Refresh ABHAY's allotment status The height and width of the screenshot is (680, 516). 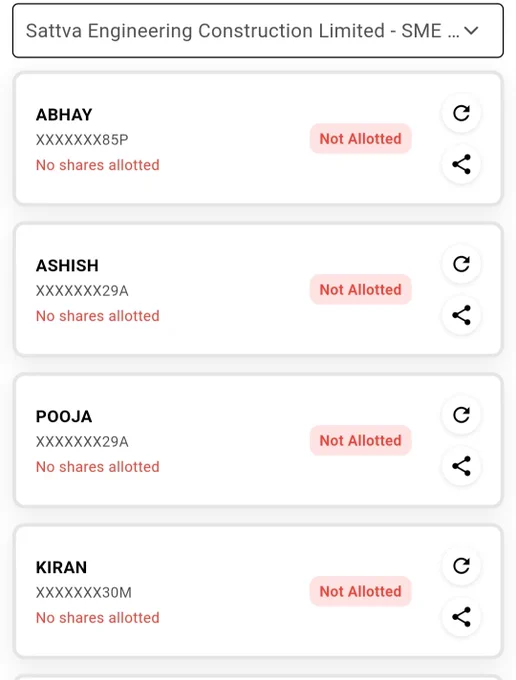[x=461, y=113]
